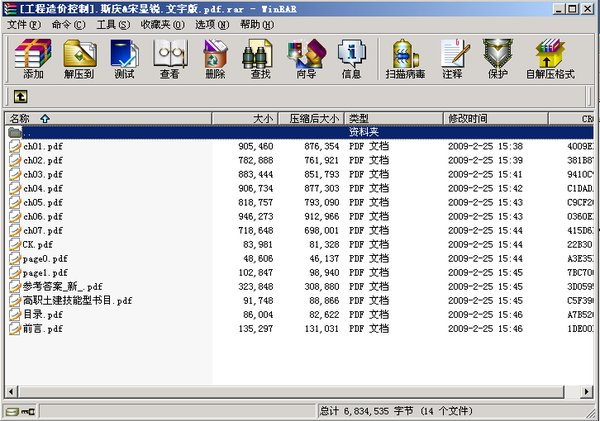Click modified time 2009-2-25 15:41
This screenshot has height=421, width=600.
click(485, 175)
